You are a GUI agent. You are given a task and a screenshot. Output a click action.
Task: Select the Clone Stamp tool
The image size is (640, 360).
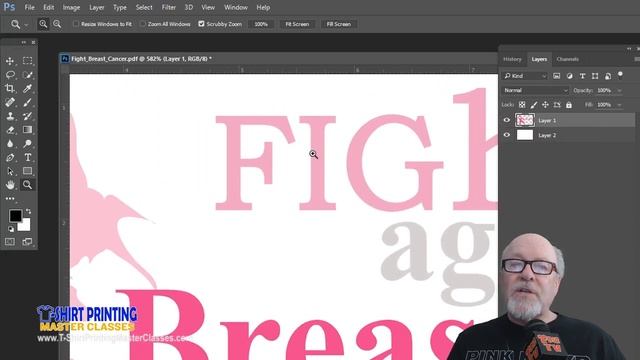[10, 116]
